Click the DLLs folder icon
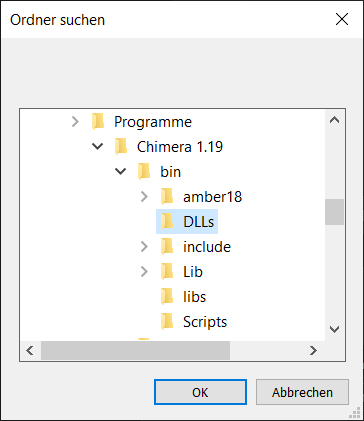This screenshot has width=364, height=421. [167, 222]
